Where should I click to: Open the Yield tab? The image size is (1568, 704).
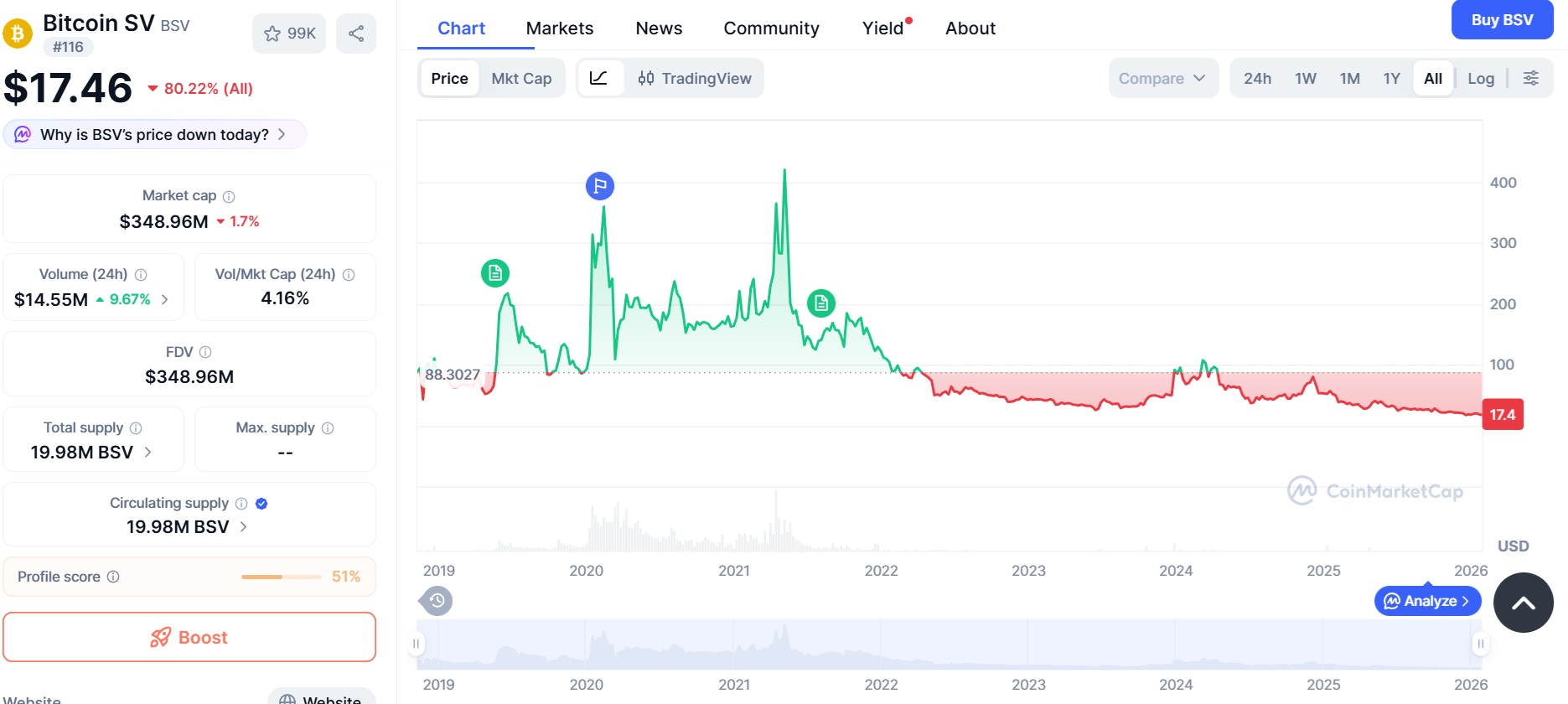(x=885, y=28)
